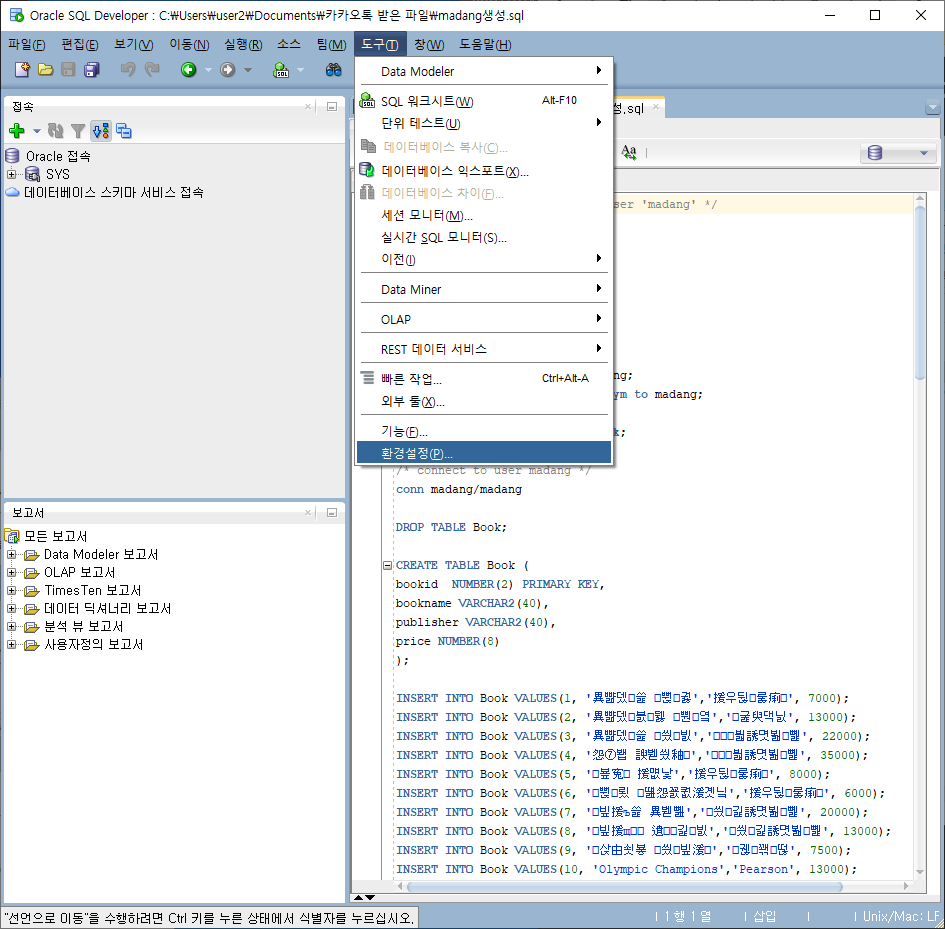Open 단위 테스트(U) submenu

pos(484,123)
